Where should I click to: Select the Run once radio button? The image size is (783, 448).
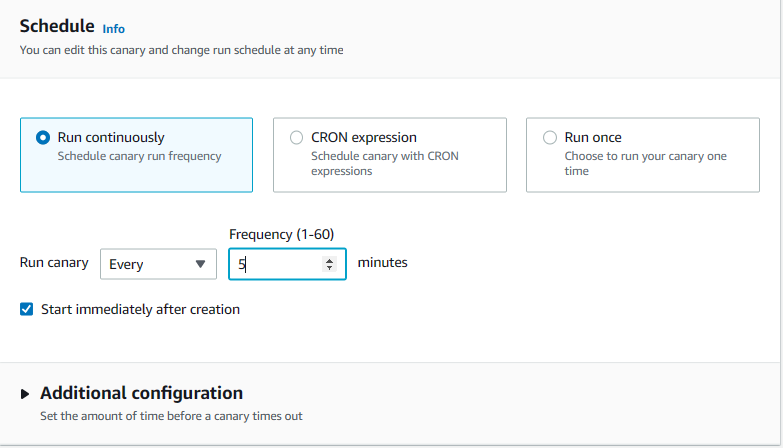pyautogui.click(x=549, y=138)
